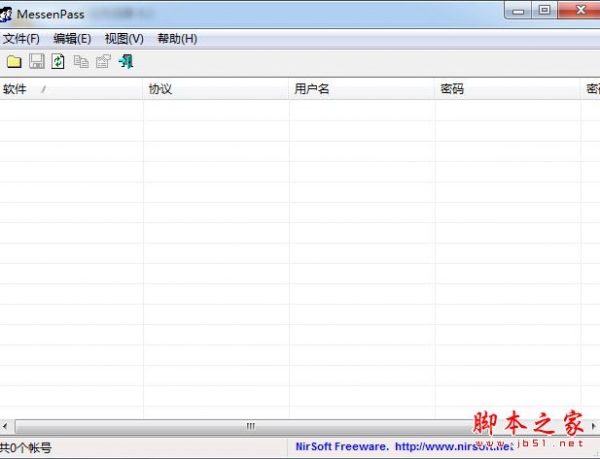Open the 视图(V) menu
Image resolution: width=600 pixels, height=459 pixels.
tap(124, 39)
